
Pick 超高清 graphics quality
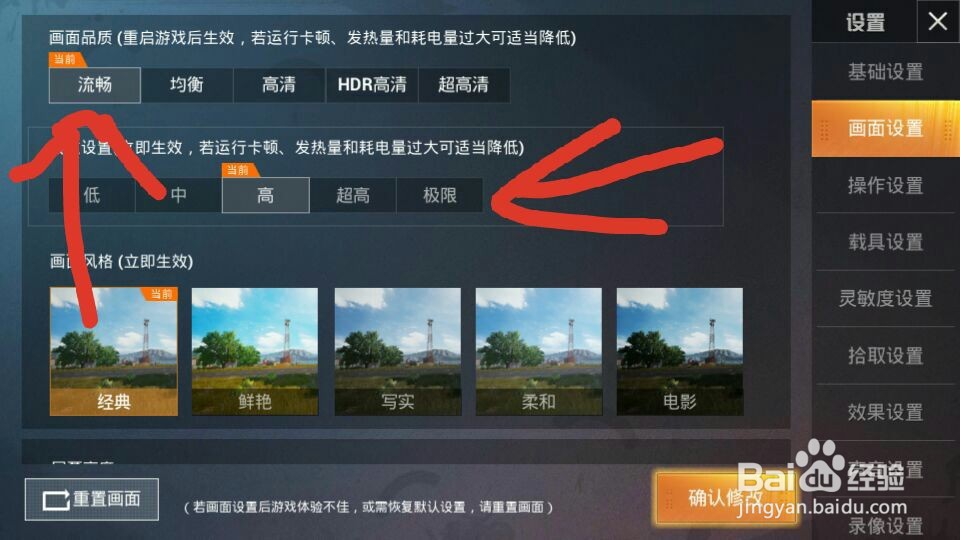pyautogui.click(x=463, y=84)
